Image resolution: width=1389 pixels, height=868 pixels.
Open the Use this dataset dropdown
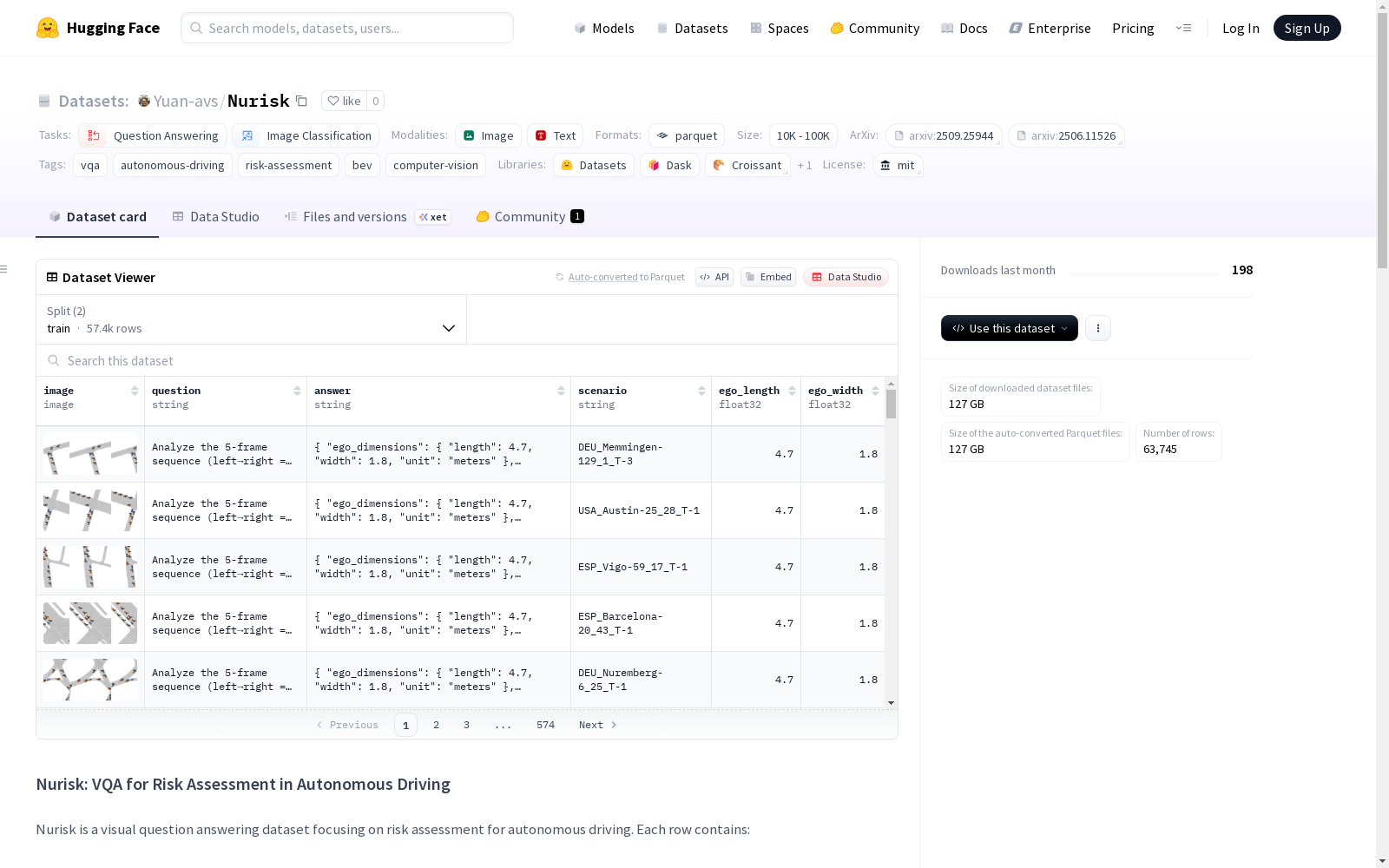click(x=1010, y=328)
